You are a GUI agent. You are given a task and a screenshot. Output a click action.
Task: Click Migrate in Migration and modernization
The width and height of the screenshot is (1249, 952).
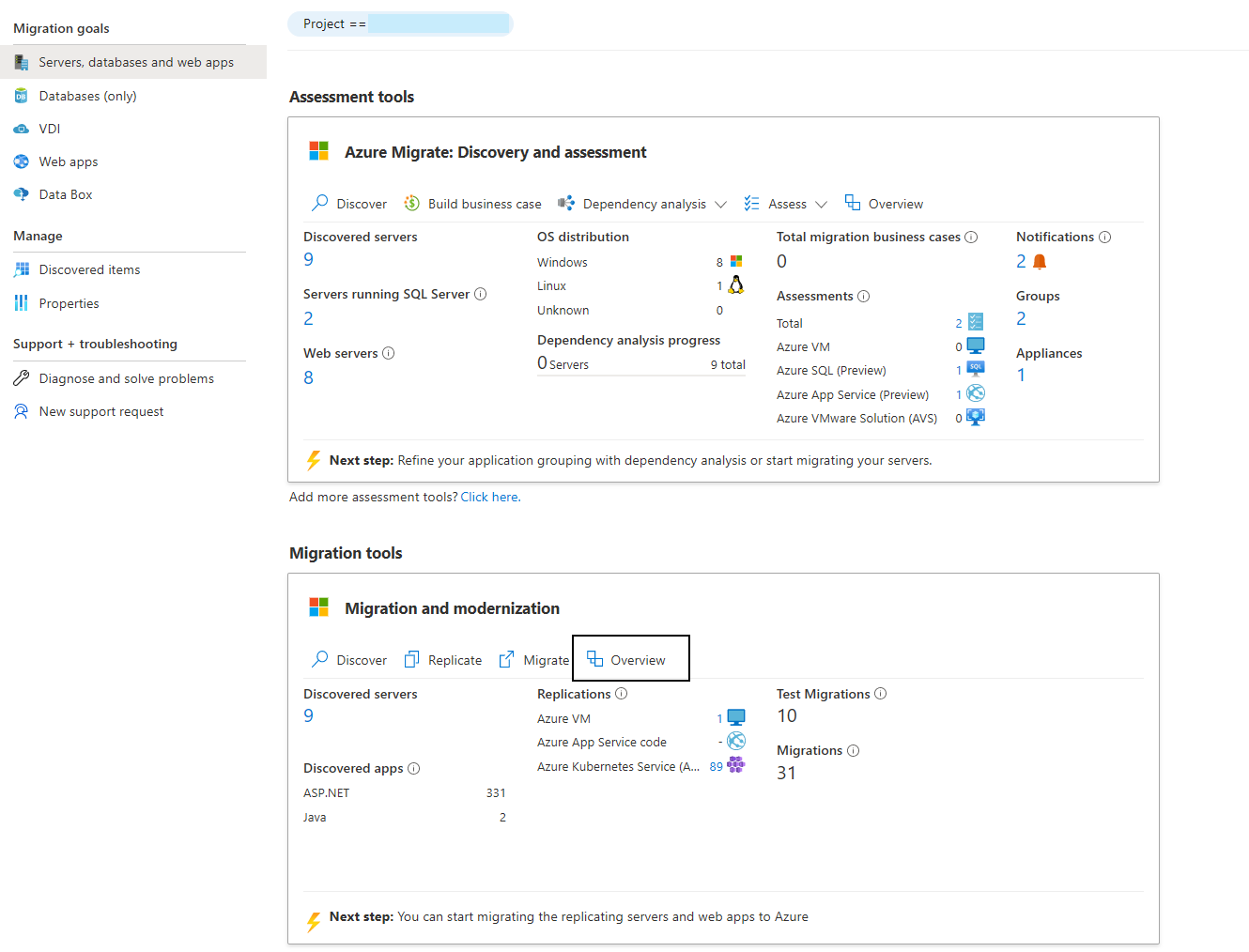point(533,660)
